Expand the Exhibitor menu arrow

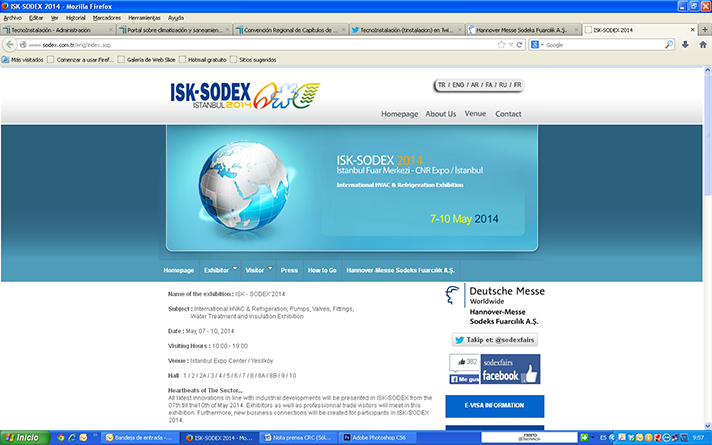click(x=235, y=268)
